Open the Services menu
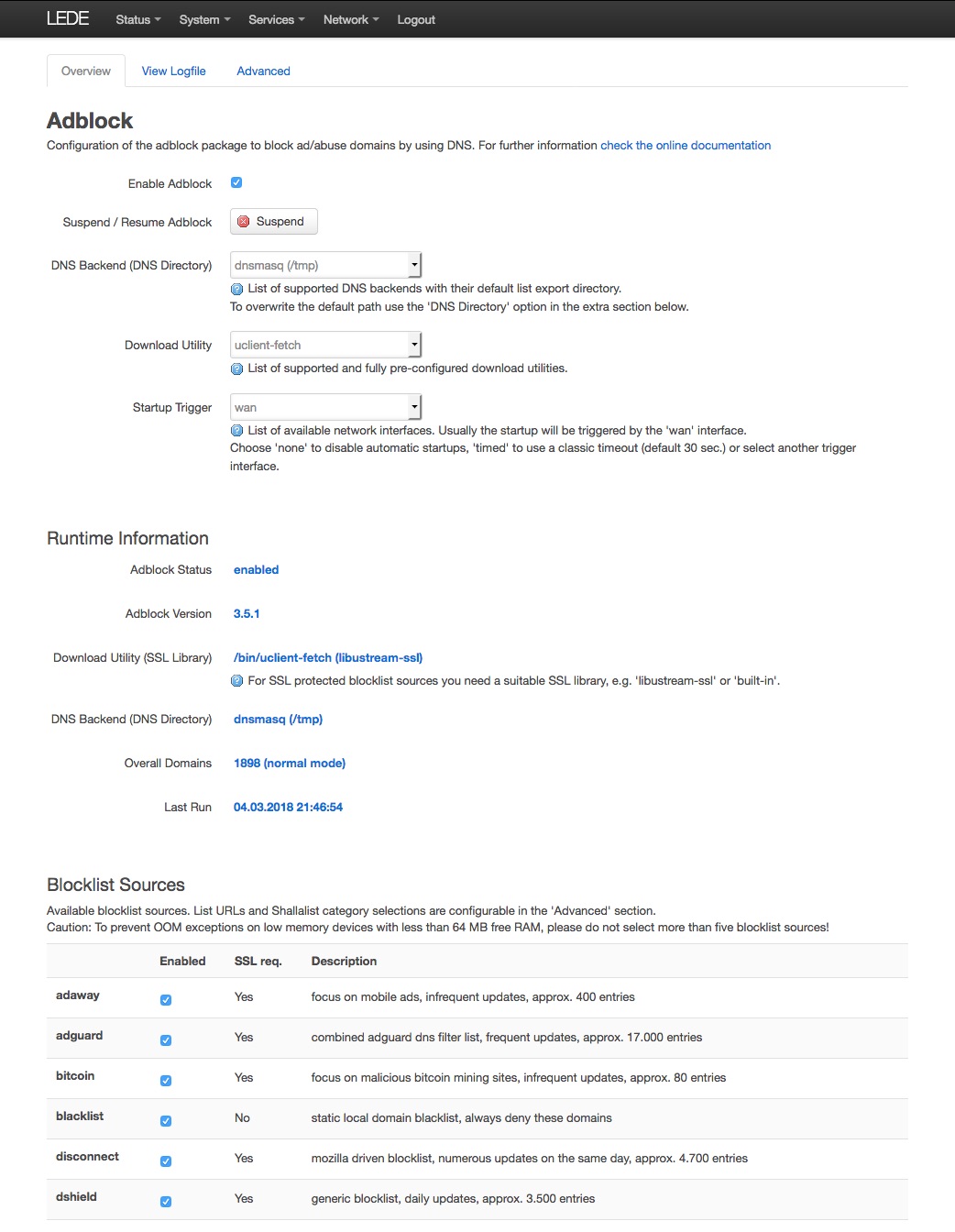The image size is (955, 1232). coord(276,19)
